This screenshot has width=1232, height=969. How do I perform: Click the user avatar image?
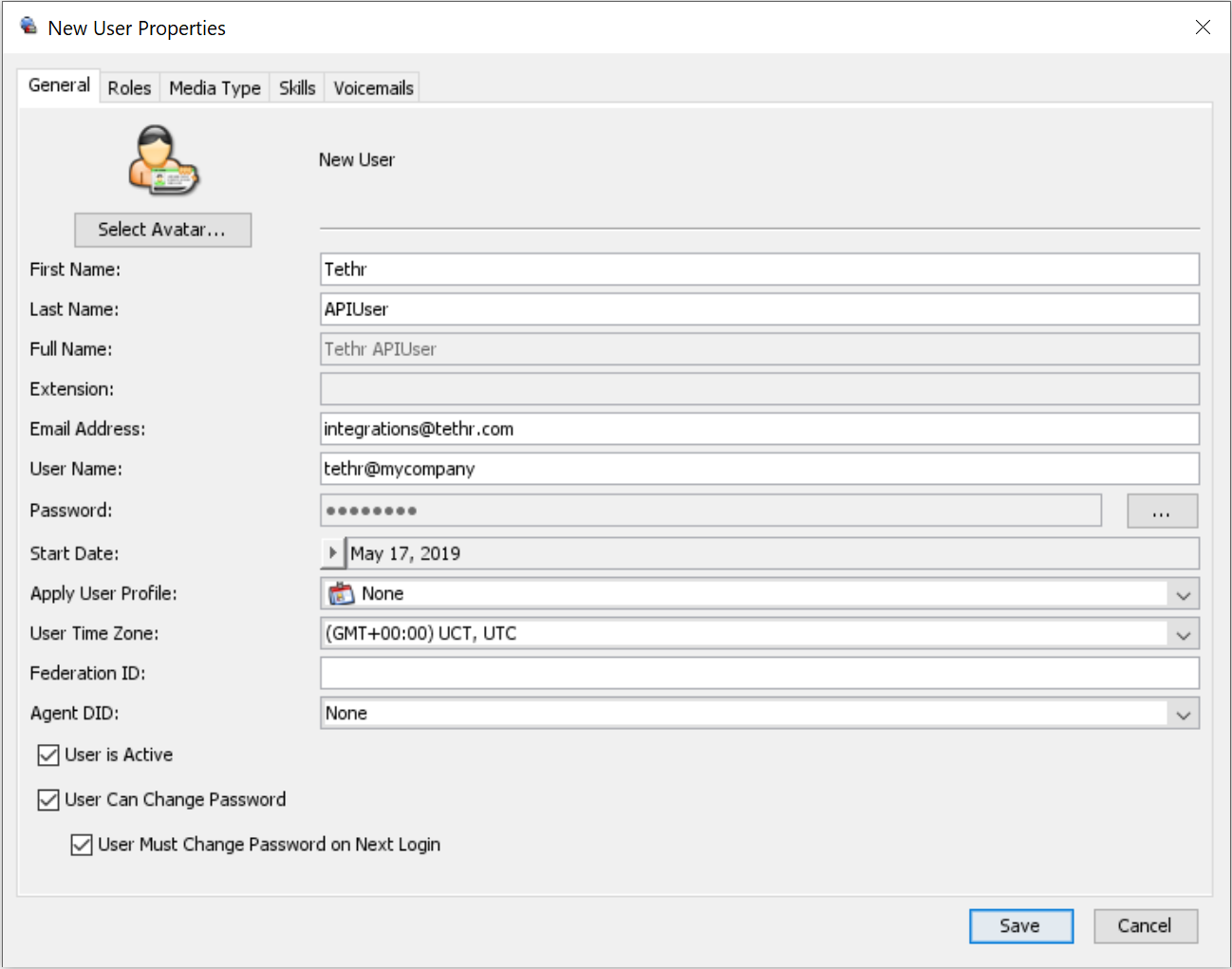163,160
